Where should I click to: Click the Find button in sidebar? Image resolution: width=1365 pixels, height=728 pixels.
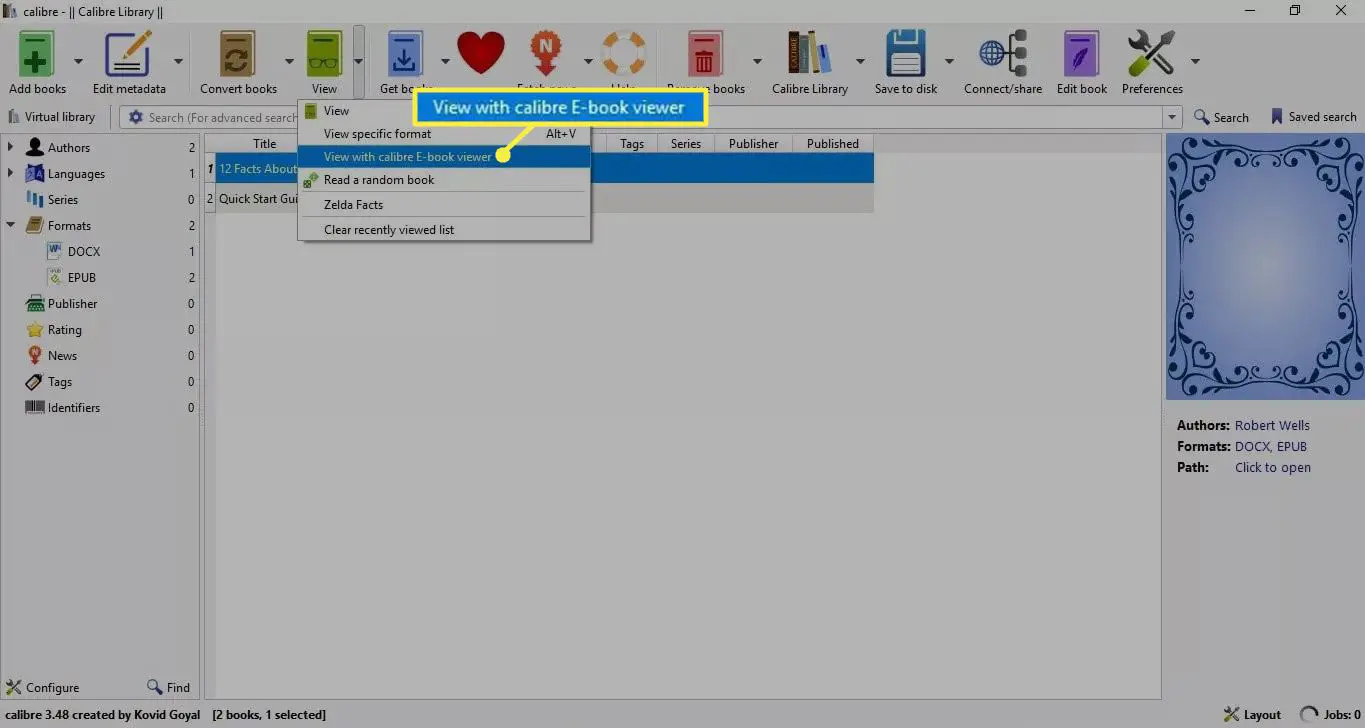tap(168, 687)
